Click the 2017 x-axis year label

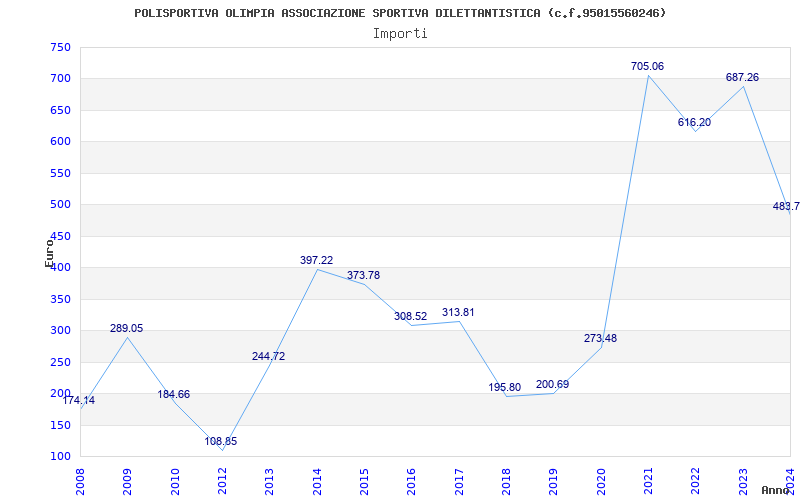click(459, 482)
